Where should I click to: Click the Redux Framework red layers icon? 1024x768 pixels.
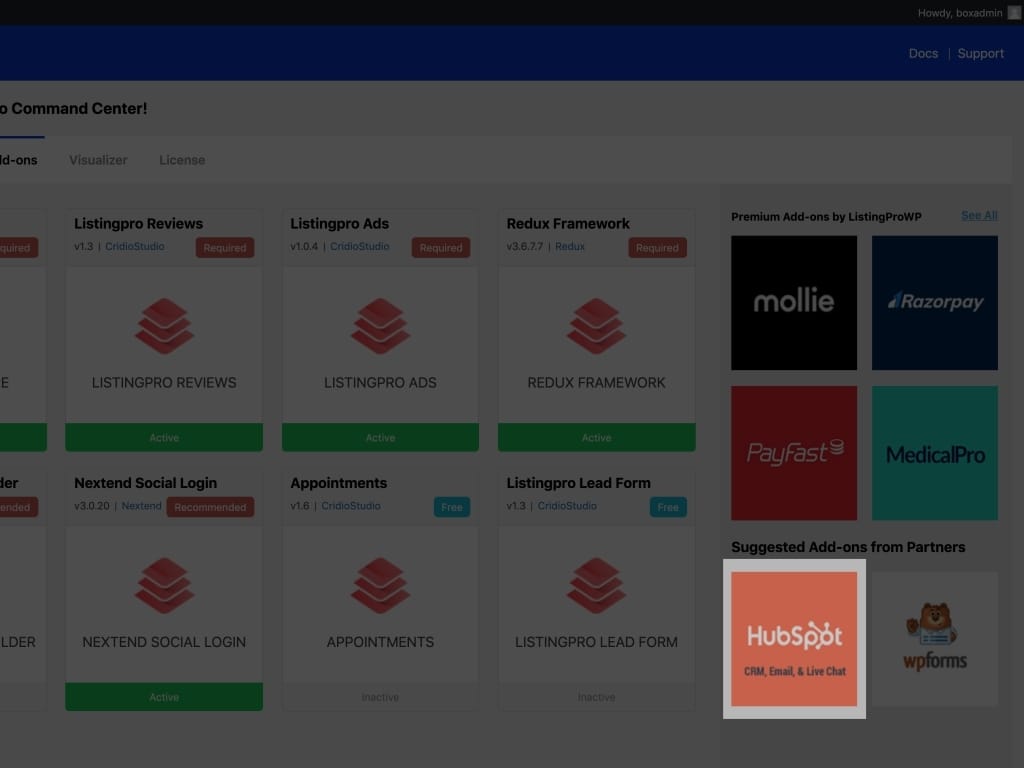pyautogui.click(x=596, y=326)
